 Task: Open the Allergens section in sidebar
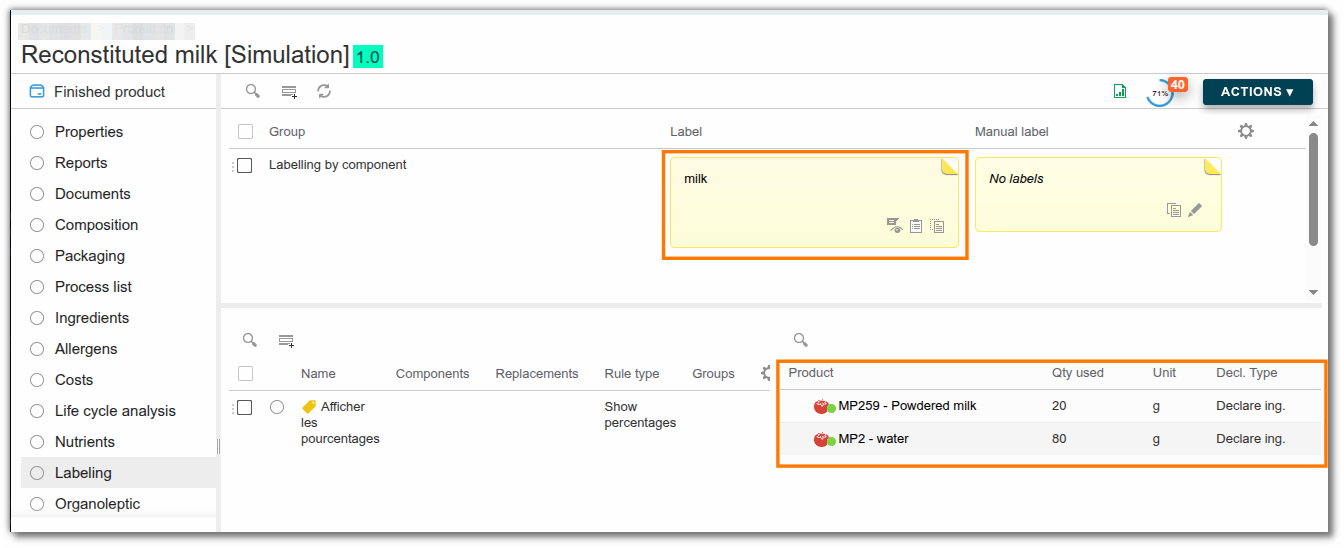pos(86,349)
